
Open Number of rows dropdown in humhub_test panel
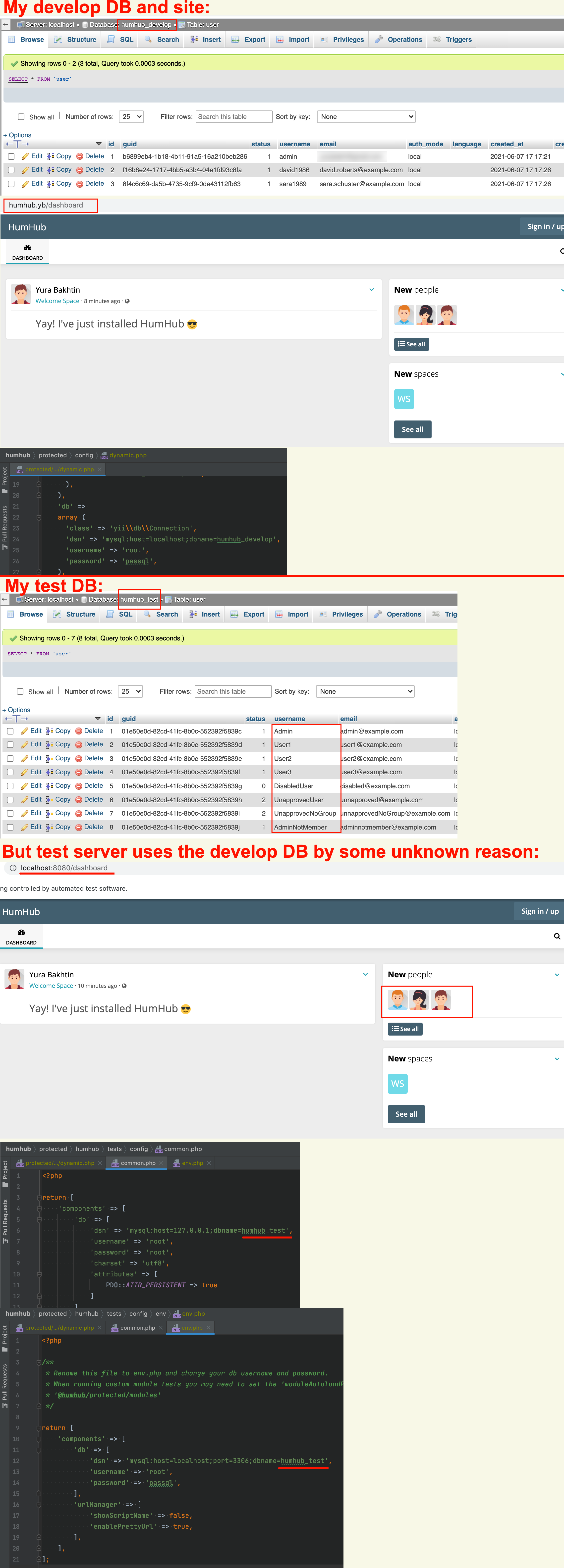(x=130, y=691)
